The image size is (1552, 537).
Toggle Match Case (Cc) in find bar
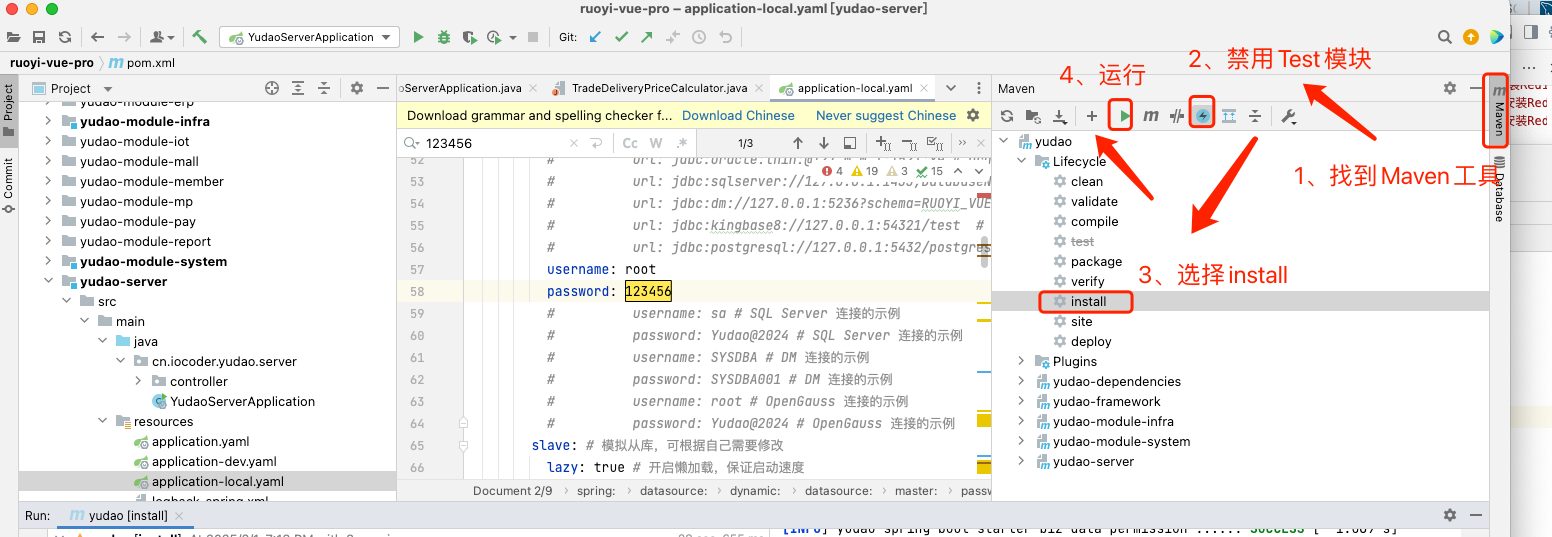631,143
